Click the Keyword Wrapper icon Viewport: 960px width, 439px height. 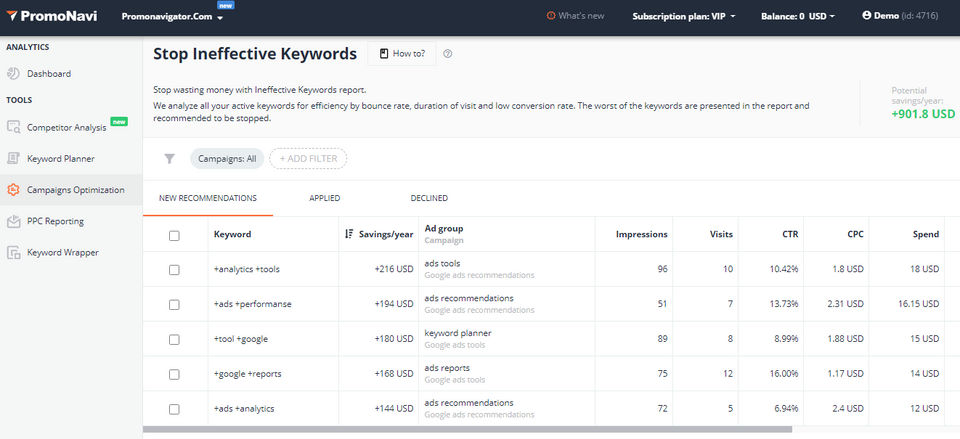[14, 253]
